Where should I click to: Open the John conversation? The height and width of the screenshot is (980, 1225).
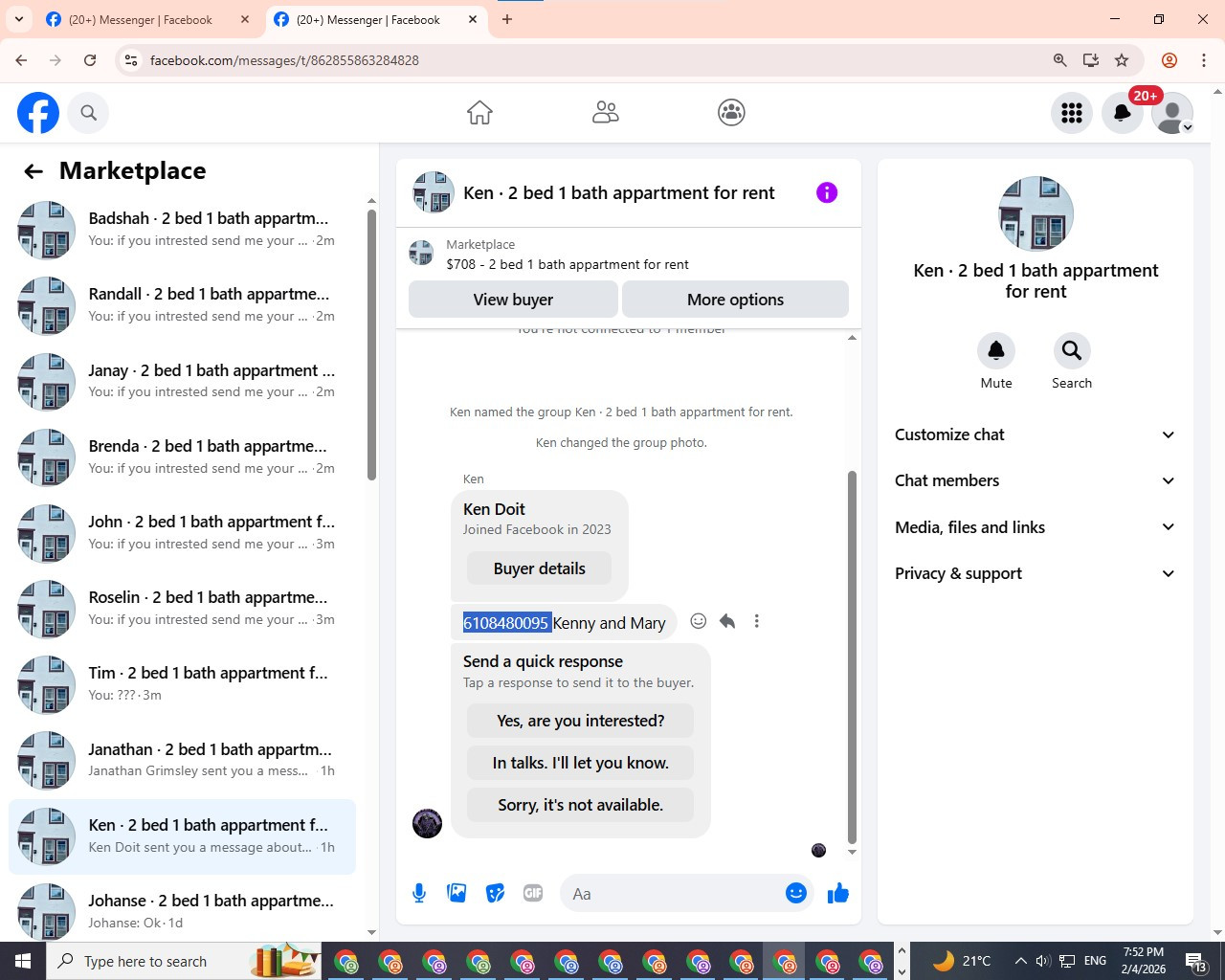[182, 533]
